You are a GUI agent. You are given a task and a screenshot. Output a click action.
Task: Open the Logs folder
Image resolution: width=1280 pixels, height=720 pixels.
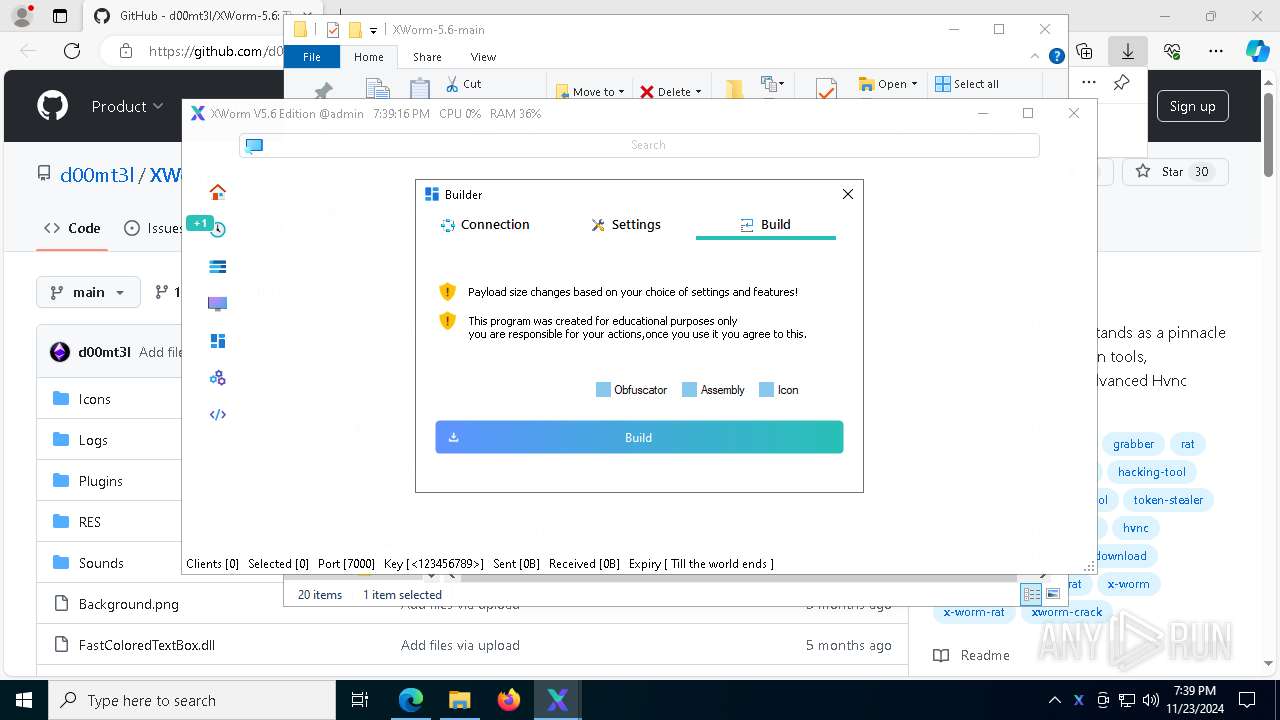[93, 440]
